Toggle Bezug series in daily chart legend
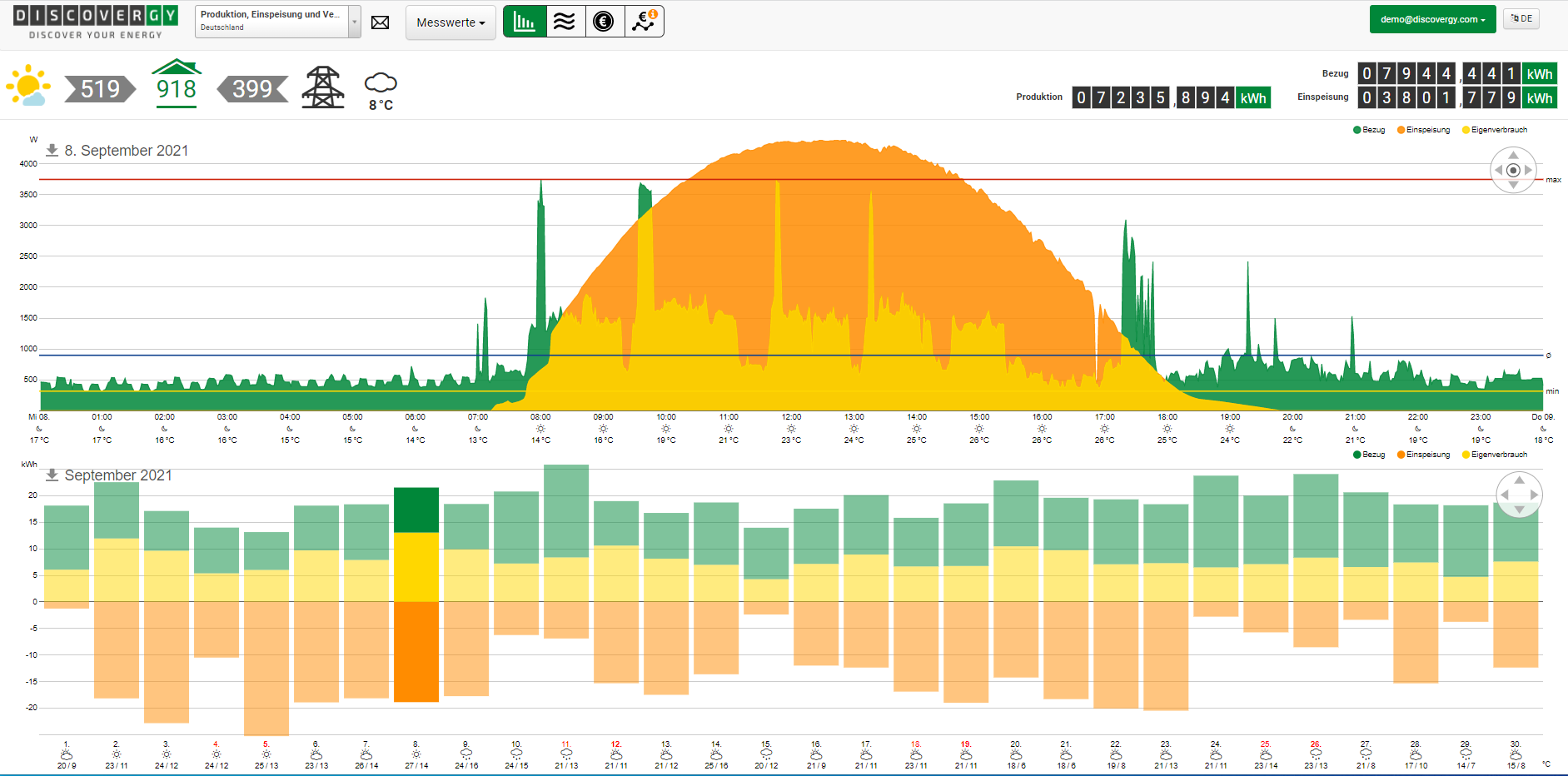This screenshot has height=776, width=1568. (1368, 130)
